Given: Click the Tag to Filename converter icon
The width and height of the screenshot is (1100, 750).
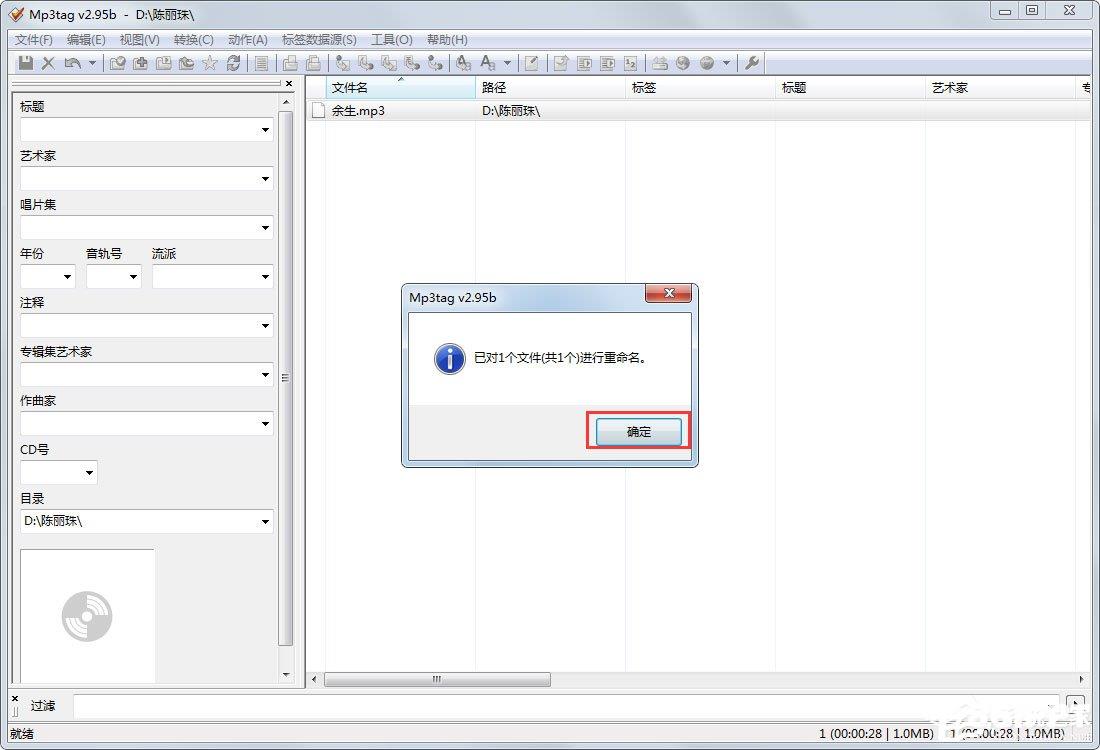Looking at the screenshot, I should (x=342, y=63).
